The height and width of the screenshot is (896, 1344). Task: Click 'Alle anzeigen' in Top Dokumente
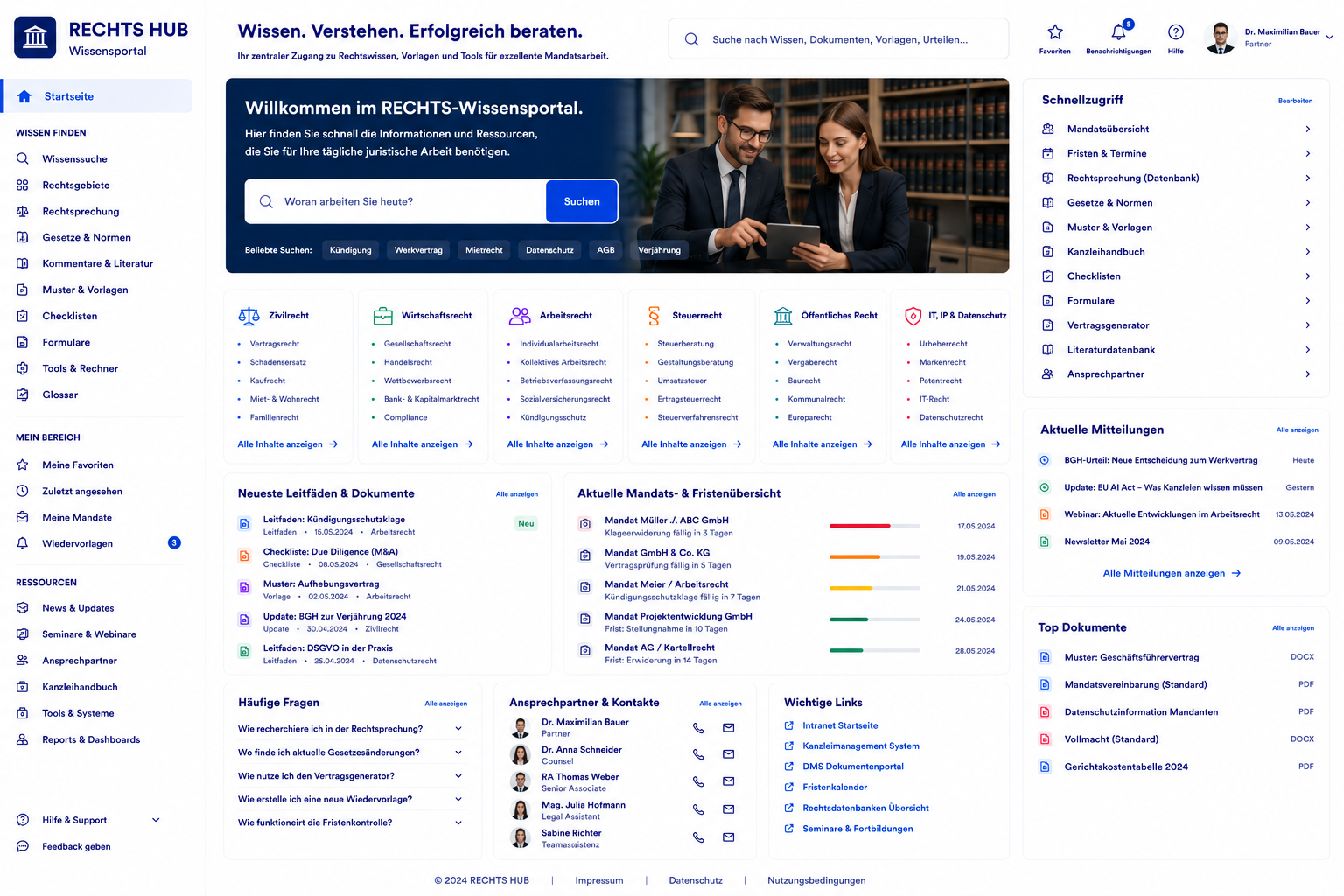click(x=1293, y=628)
